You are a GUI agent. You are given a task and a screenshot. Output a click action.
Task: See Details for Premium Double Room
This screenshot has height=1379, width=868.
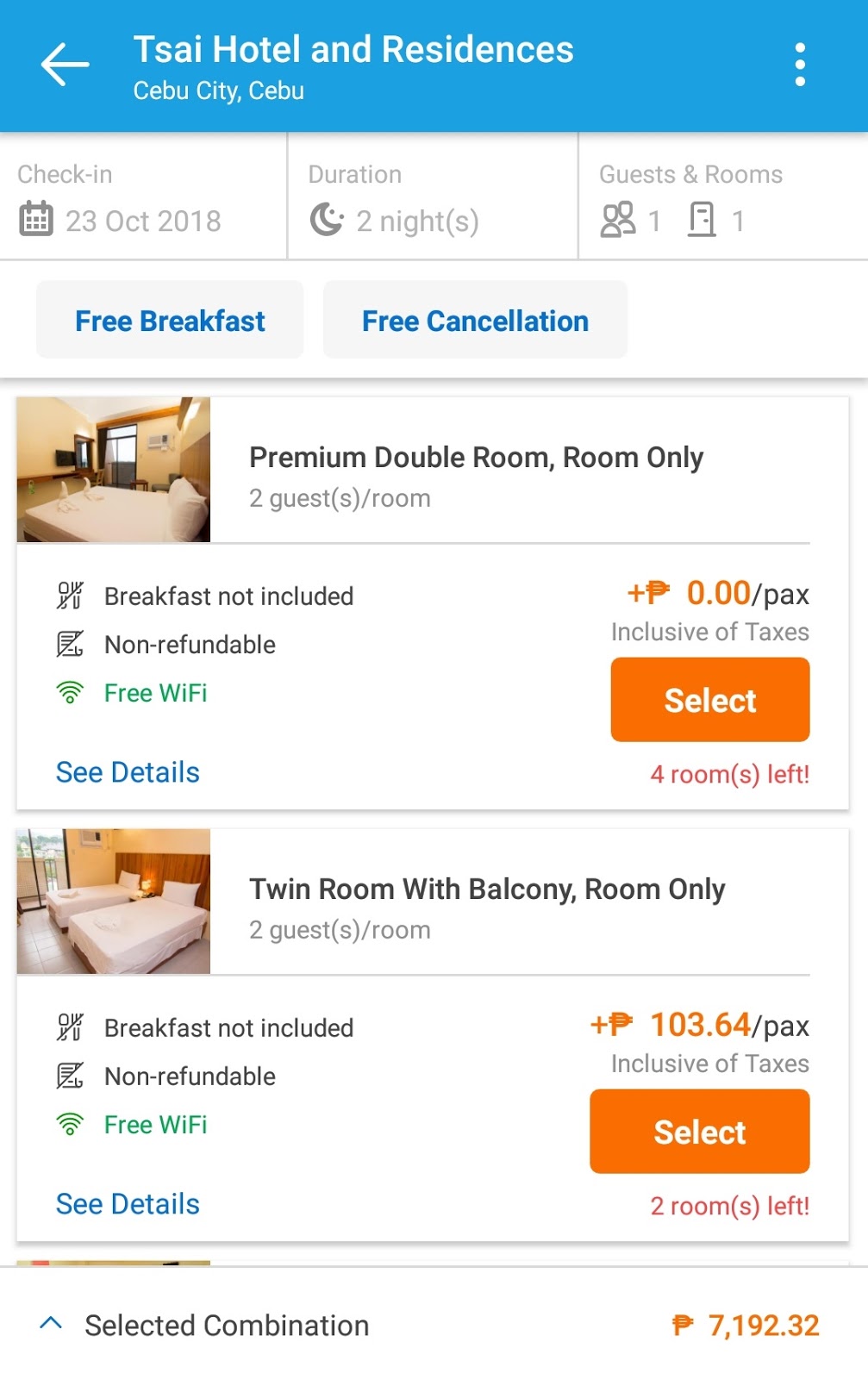tap(128, 772)
